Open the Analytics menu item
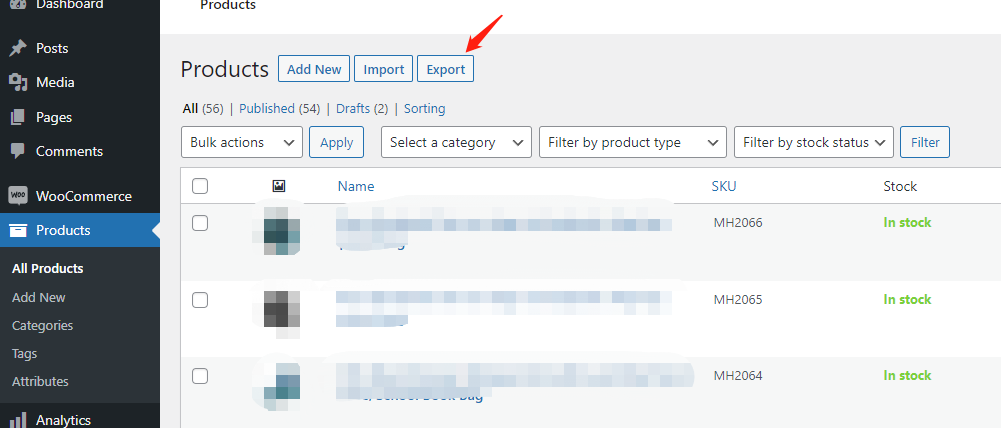Image resolution: width=1001 pixels, height=428 pixels. [63, 420]
